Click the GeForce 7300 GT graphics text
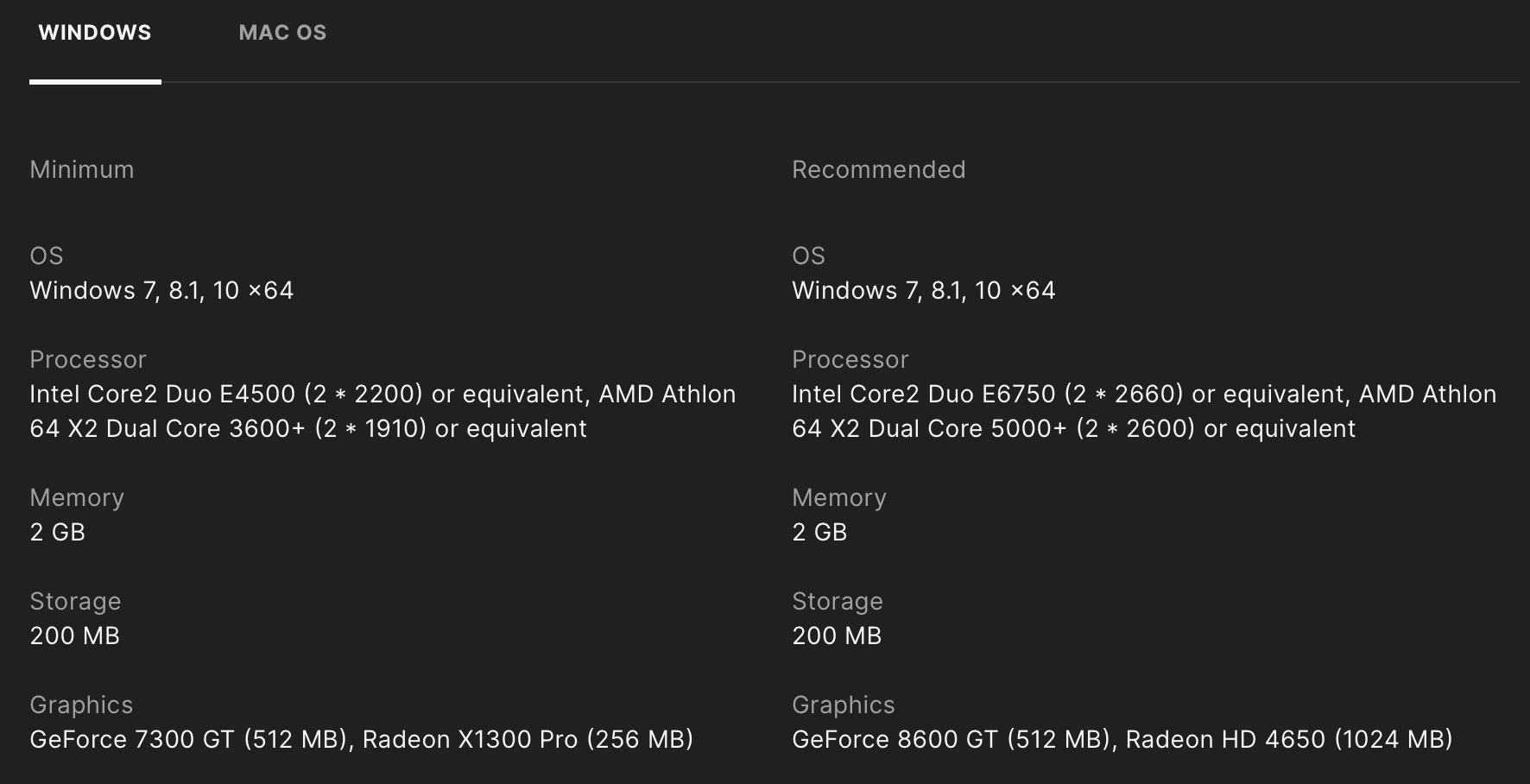 click(190, 739)
